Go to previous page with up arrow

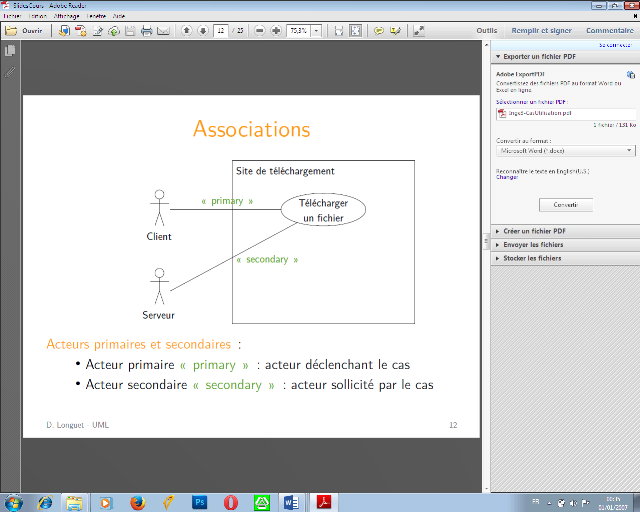click(186, 31)
